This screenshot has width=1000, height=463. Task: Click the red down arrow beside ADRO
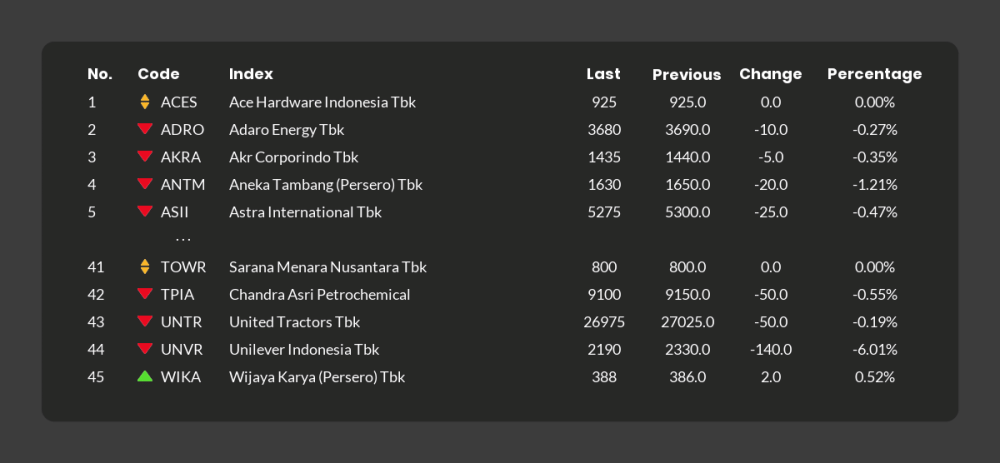tap(145, 129)
